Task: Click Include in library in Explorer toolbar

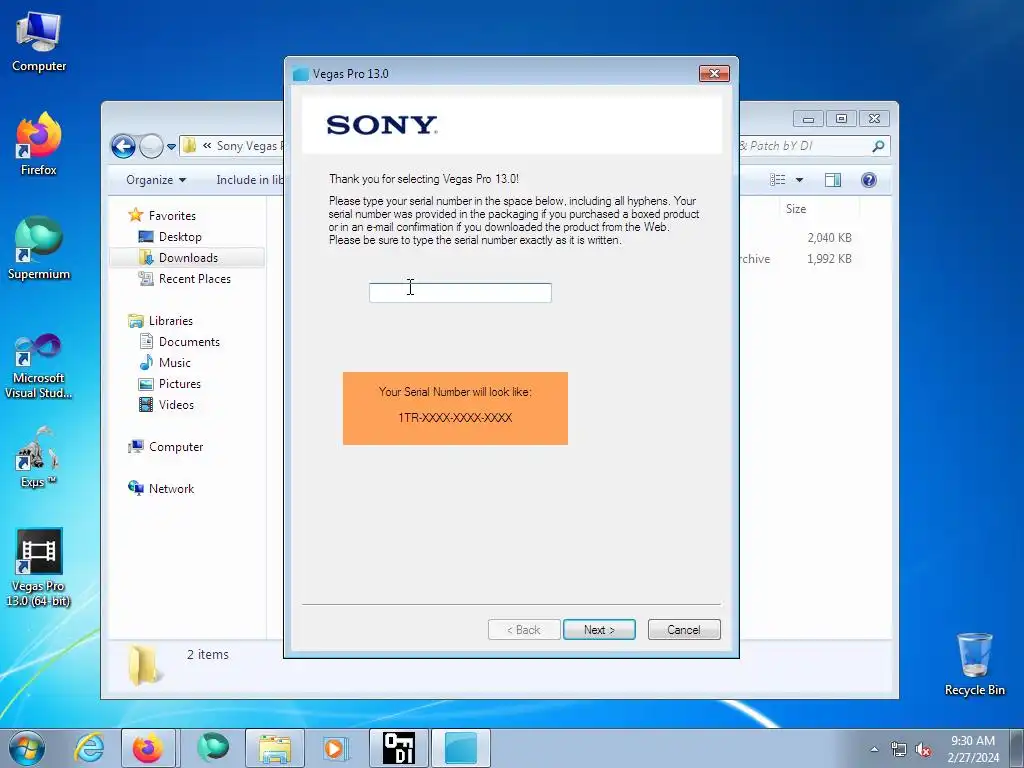Action: pos(250,180)
